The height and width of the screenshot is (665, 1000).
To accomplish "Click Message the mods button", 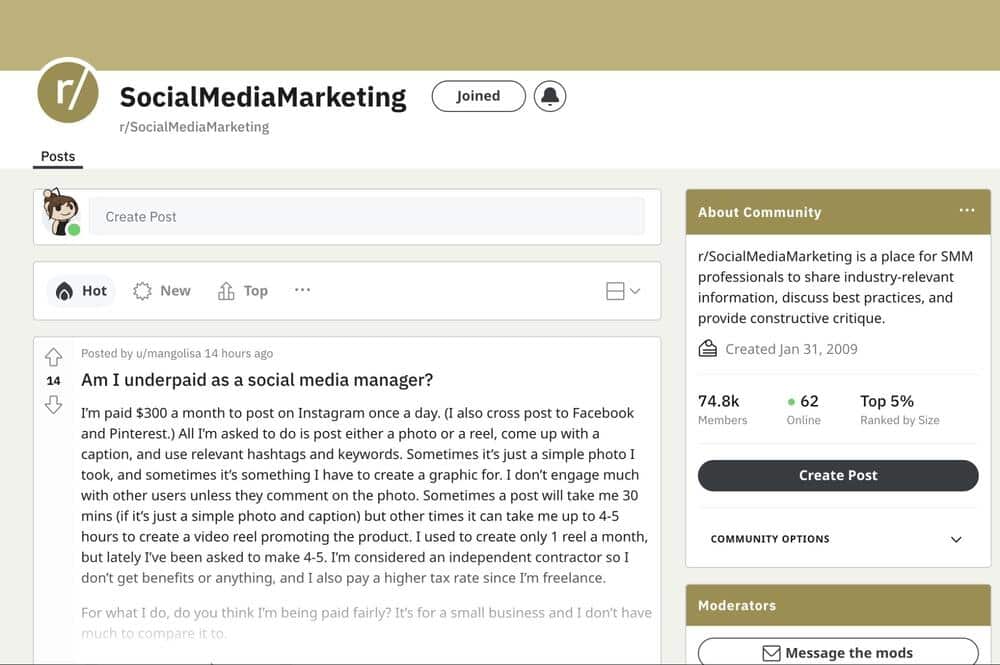I will (837, 653).
